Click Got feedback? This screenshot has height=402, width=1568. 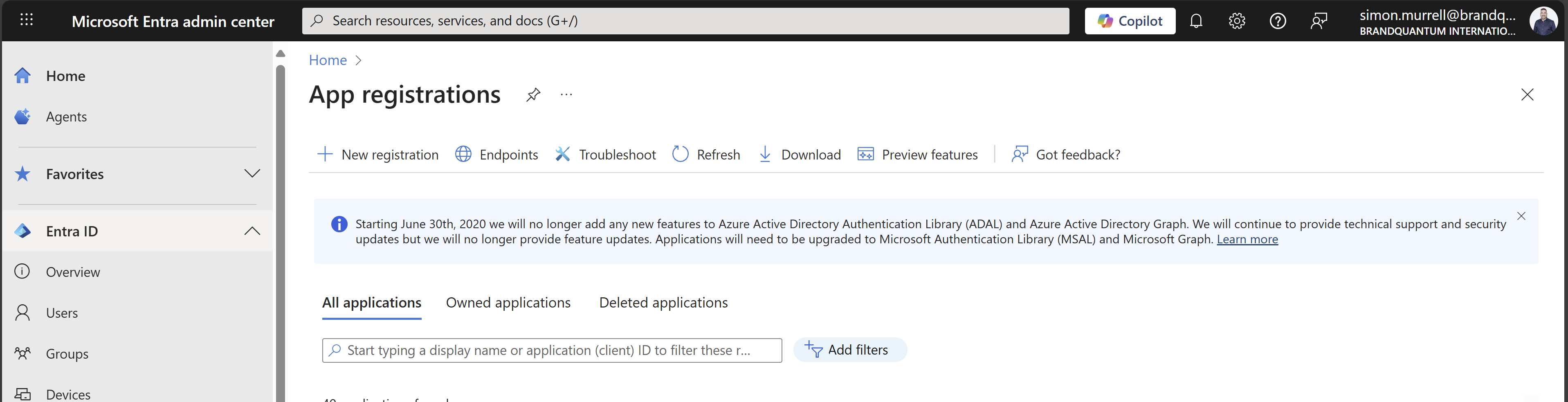1065,154
